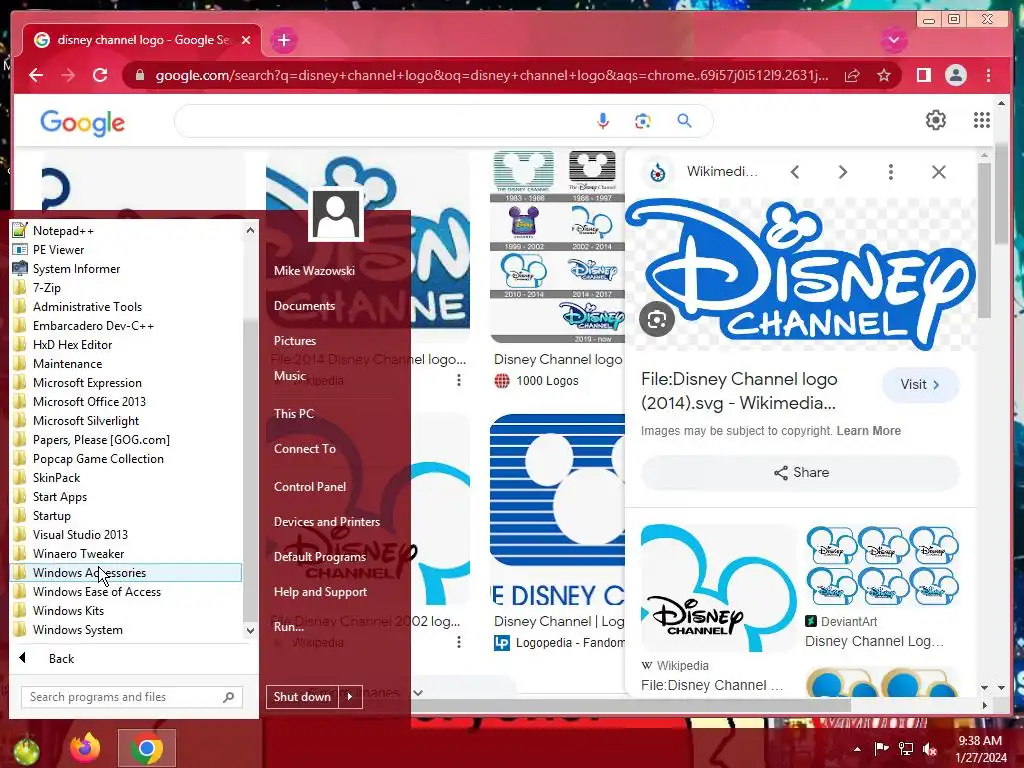Search by image with Google Lens icon
Viewport: 1024px width, 768px height.
pos(643,121)
